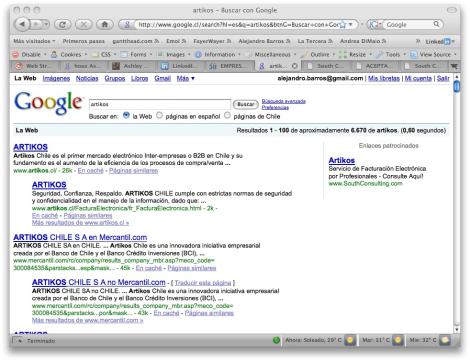Open the search engine selector dropdown
470x361 pixels.
[375, 24]
